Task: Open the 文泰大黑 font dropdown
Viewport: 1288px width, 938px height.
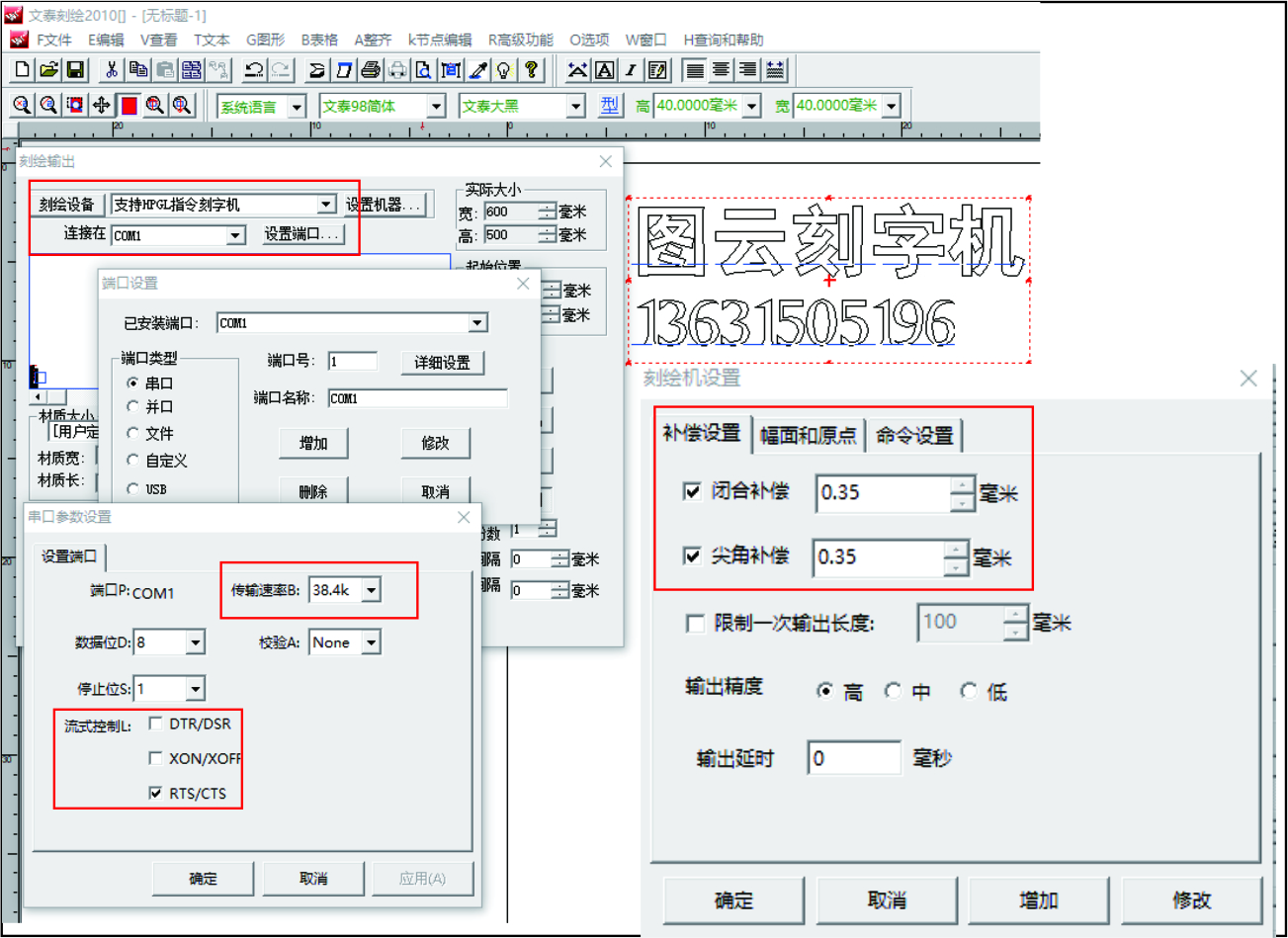Action: pyautogui.click(x=575, y=106)
